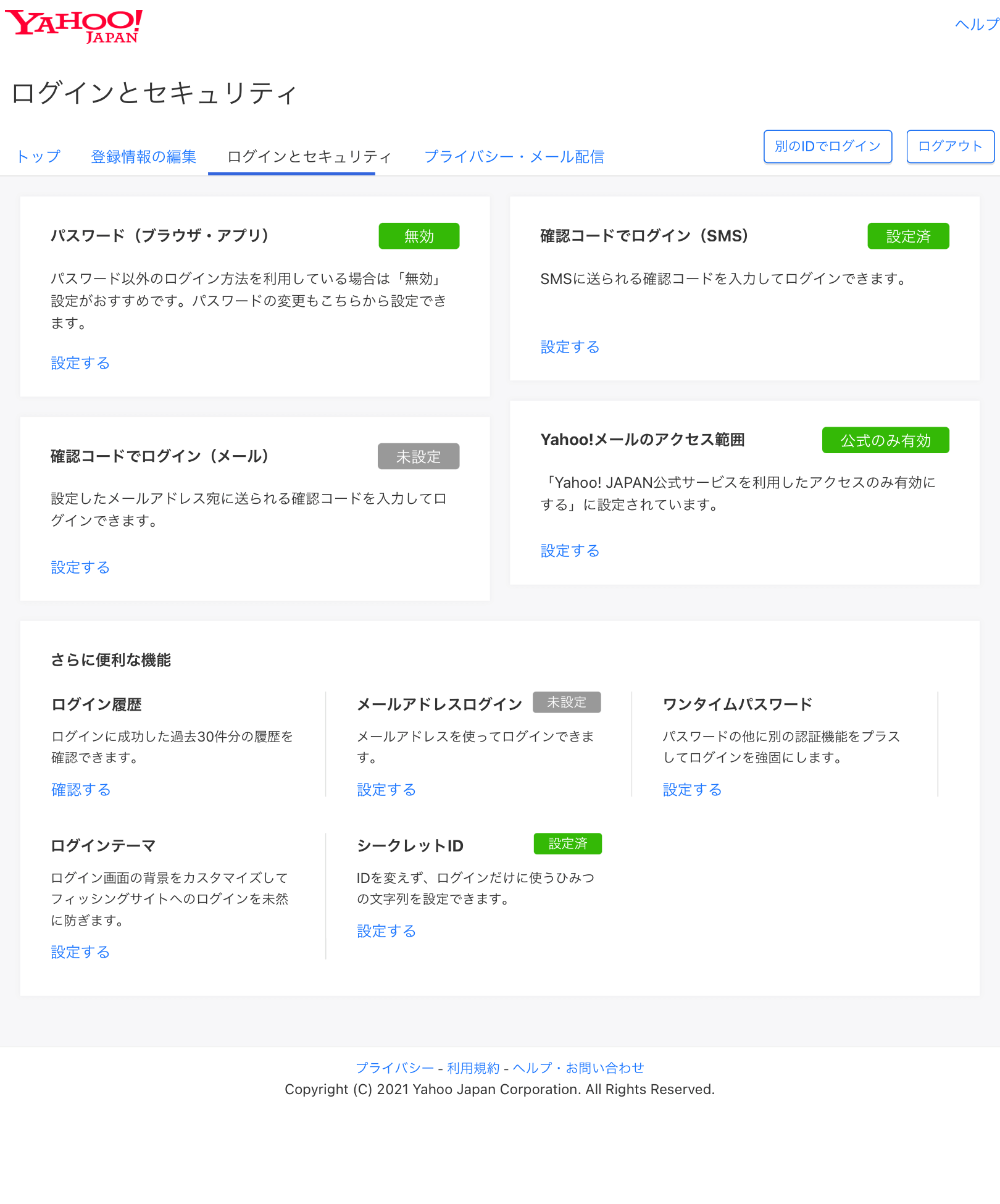Click 設定する under ログインテーマ
This screenshot has height=1204, width=1000.
(80, 952)
